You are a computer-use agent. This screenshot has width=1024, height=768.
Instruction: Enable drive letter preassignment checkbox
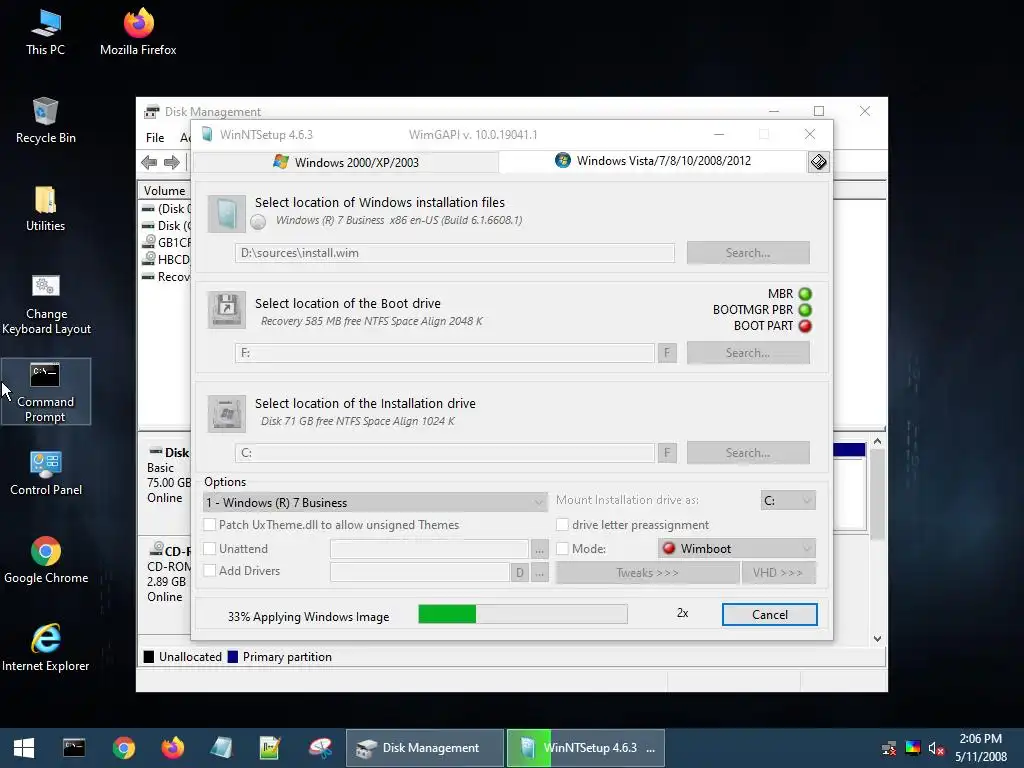(x=562, y=524)
